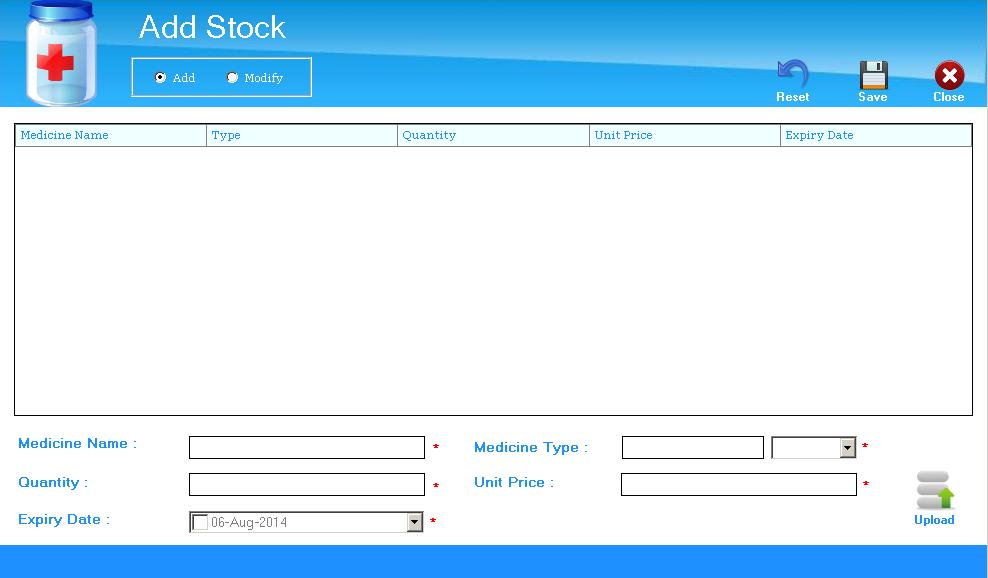This screenshot has width=988, height=578.
Task: Enable the Expiry Date checkbox
Action: point(200,523)
